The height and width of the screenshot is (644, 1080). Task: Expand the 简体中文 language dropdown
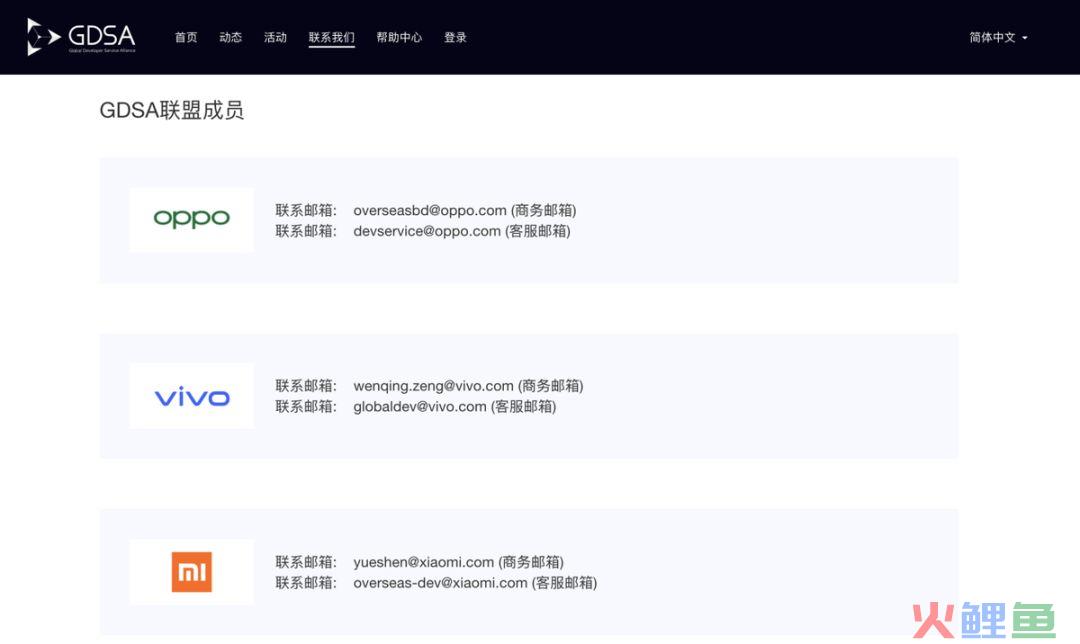point(998,37)
